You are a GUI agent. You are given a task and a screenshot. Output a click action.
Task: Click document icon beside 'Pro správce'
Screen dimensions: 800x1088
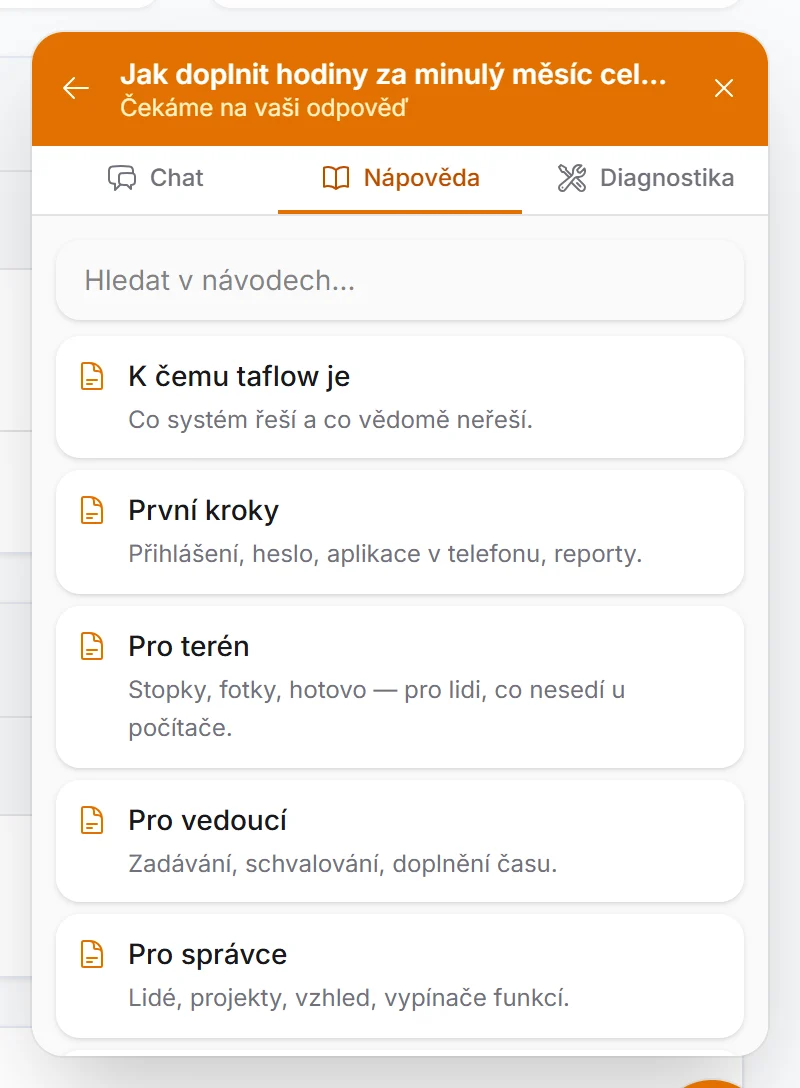[x=92, y=954]
